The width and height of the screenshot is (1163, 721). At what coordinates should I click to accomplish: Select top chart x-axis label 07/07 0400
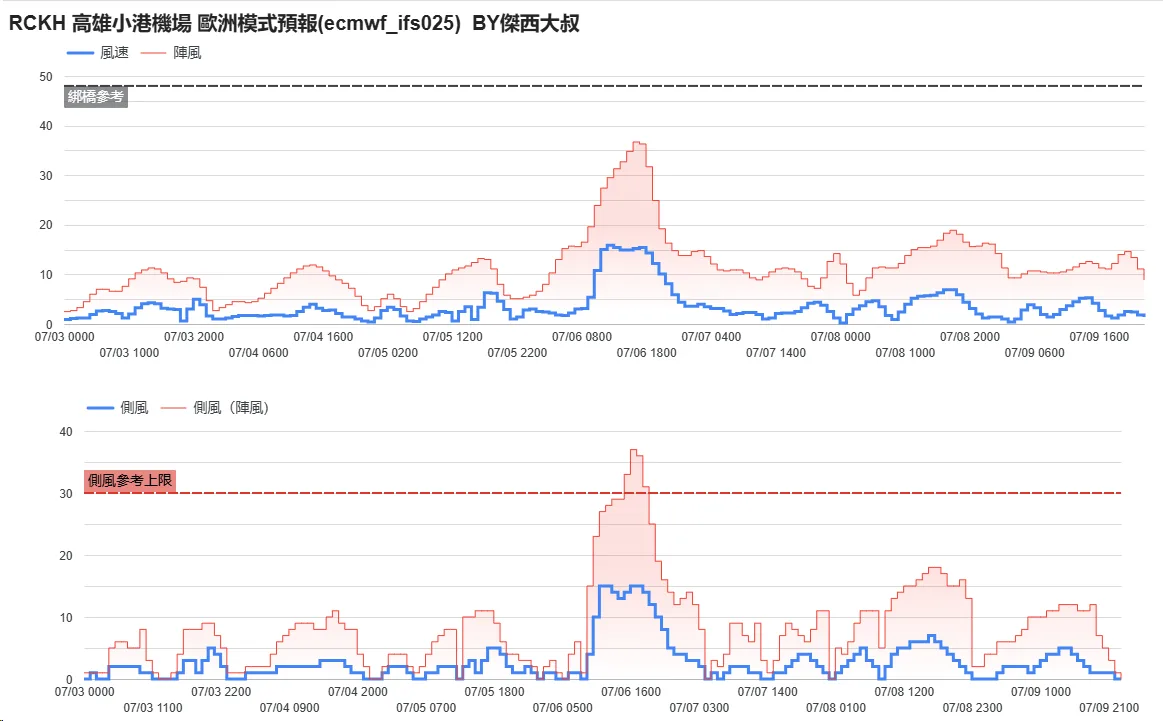click(711, 337)
